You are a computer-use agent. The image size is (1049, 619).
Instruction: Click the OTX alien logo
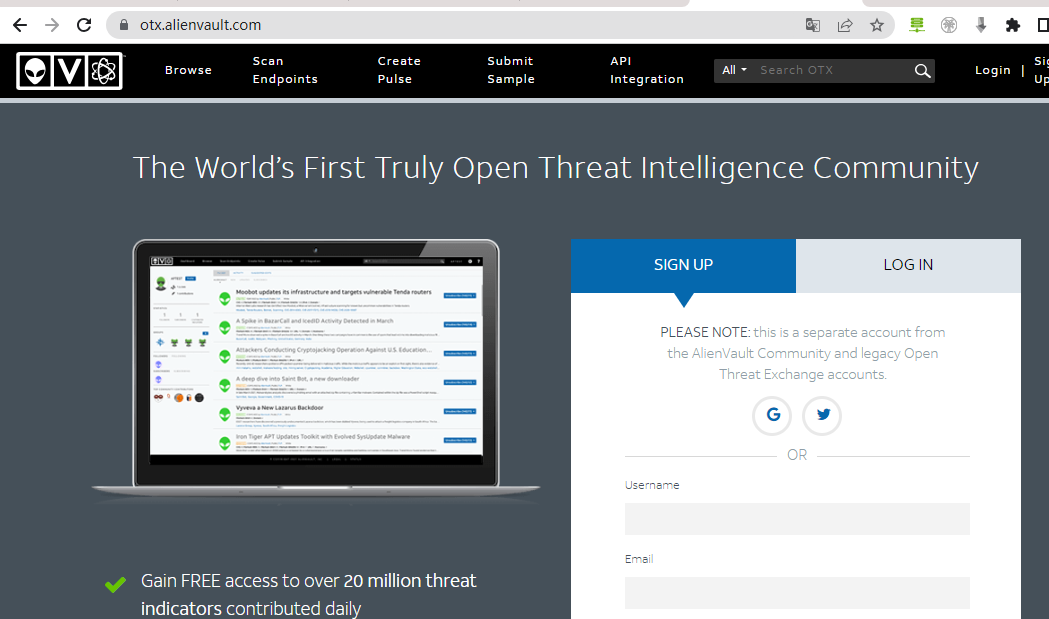coord(70,70)
